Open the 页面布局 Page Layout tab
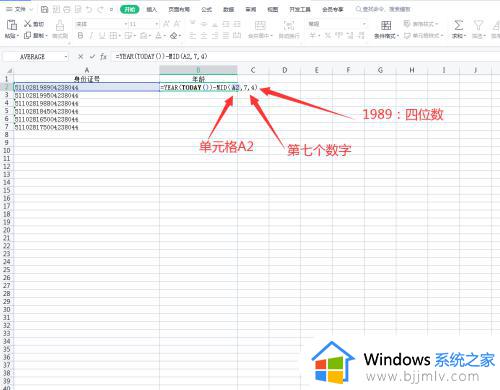The width and height of the screenshot is (500, 390). click(x=179, y=10)
